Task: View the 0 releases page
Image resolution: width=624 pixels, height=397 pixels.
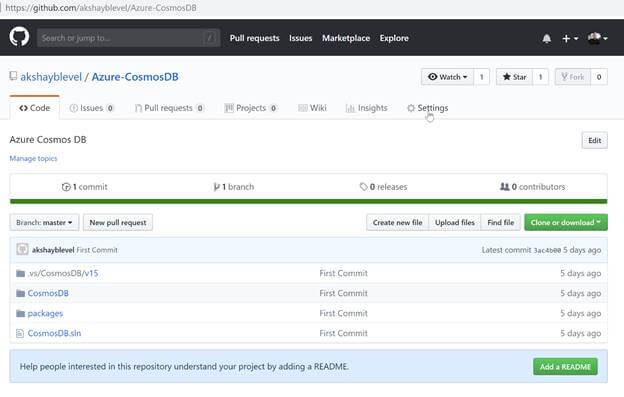Action: pos(383,187)
